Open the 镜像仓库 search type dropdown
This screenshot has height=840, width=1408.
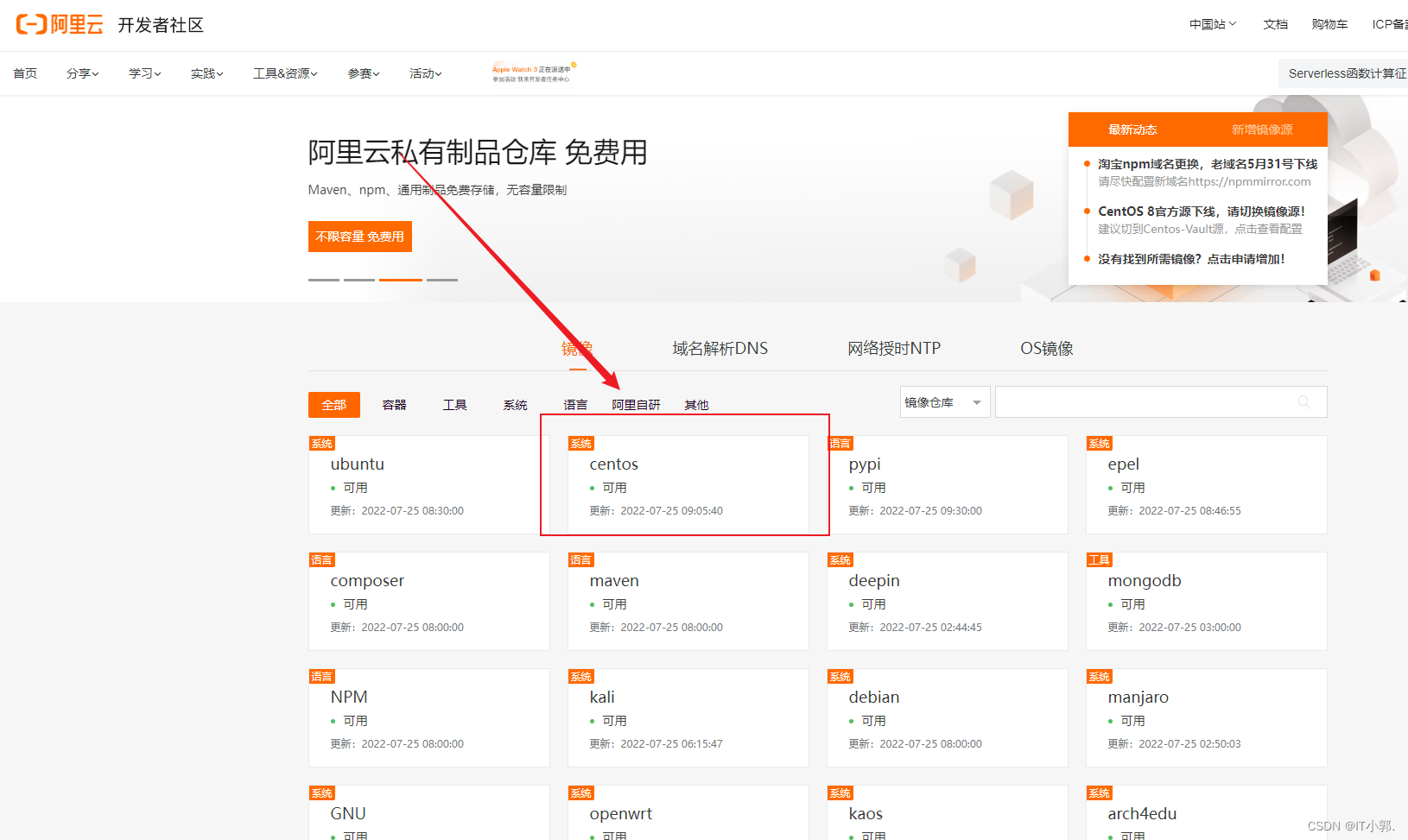click(945, 402)
